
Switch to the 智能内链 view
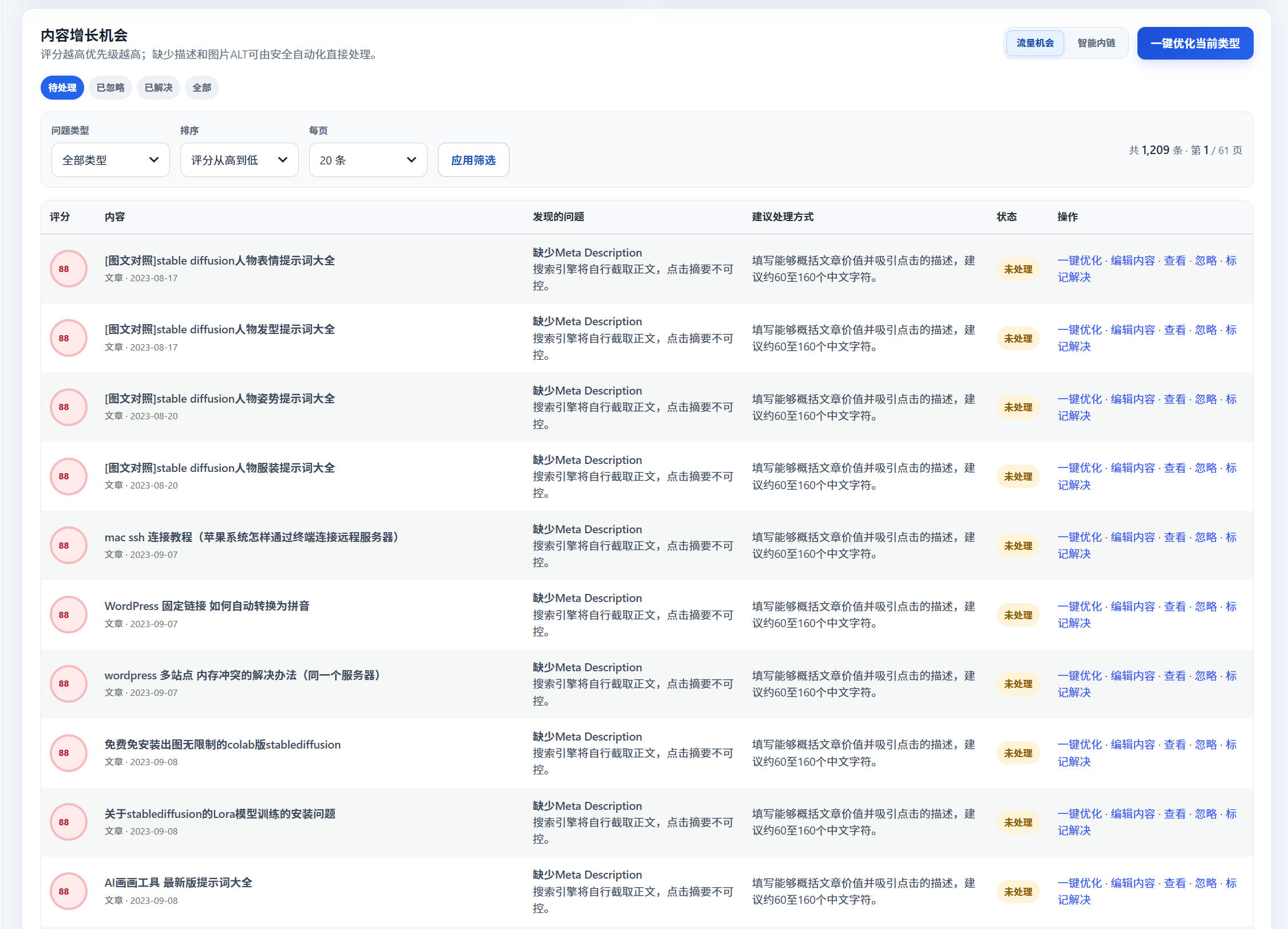(x=1096, y=43)
